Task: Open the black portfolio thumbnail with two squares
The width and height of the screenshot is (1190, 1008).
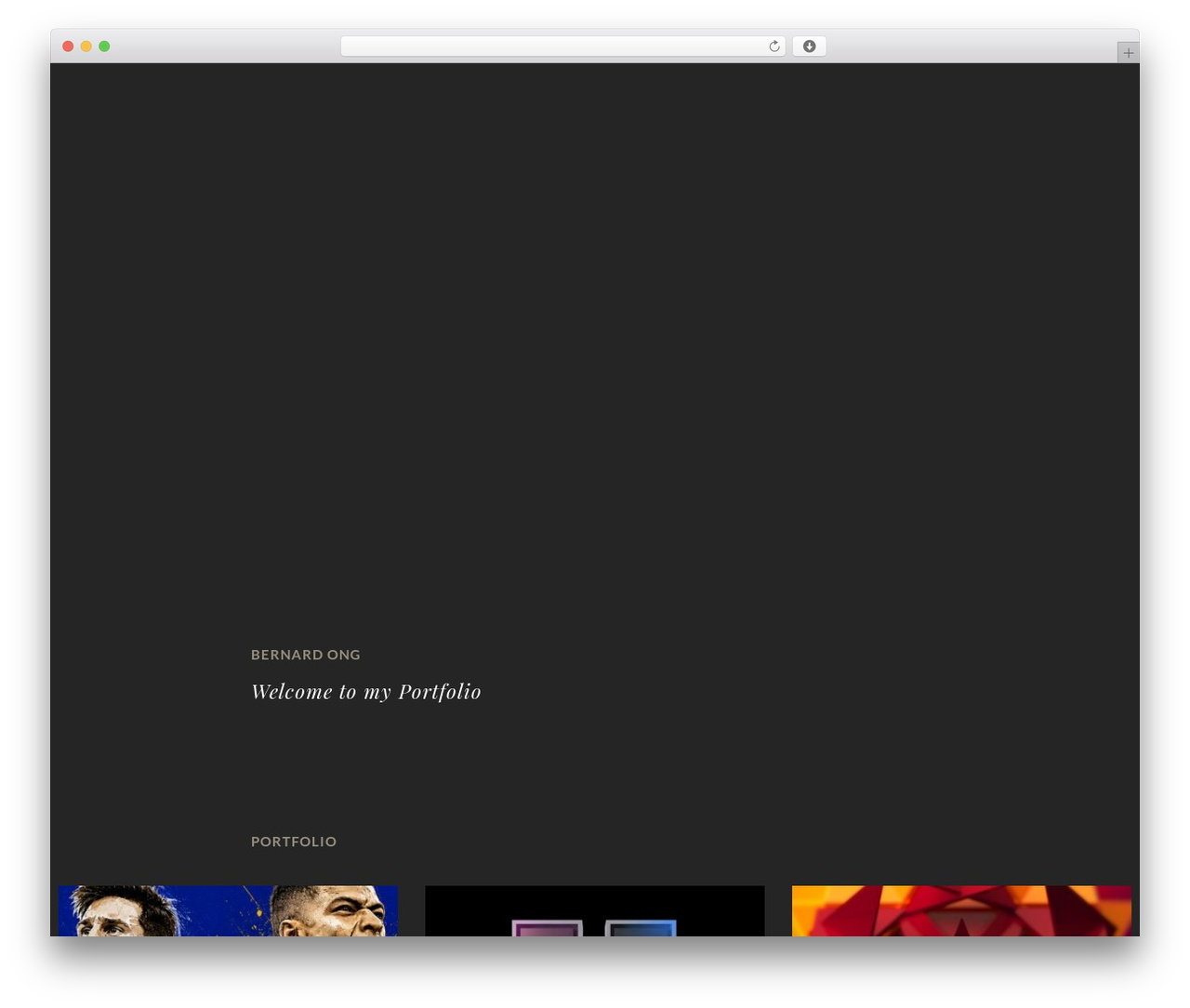Action: (x=595, y=910)
